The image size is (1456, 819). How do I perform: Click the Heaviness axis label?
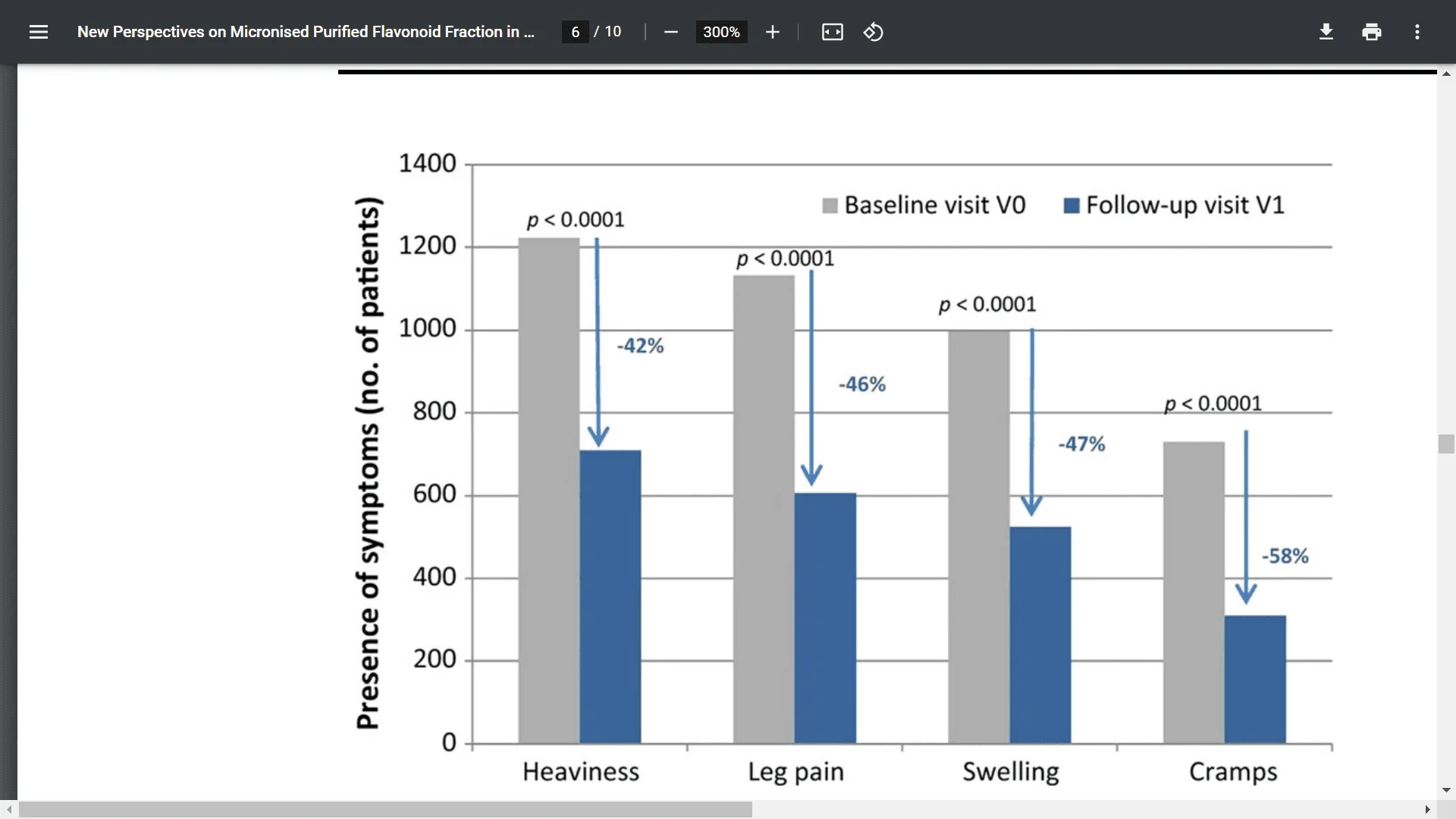(581, 772)
